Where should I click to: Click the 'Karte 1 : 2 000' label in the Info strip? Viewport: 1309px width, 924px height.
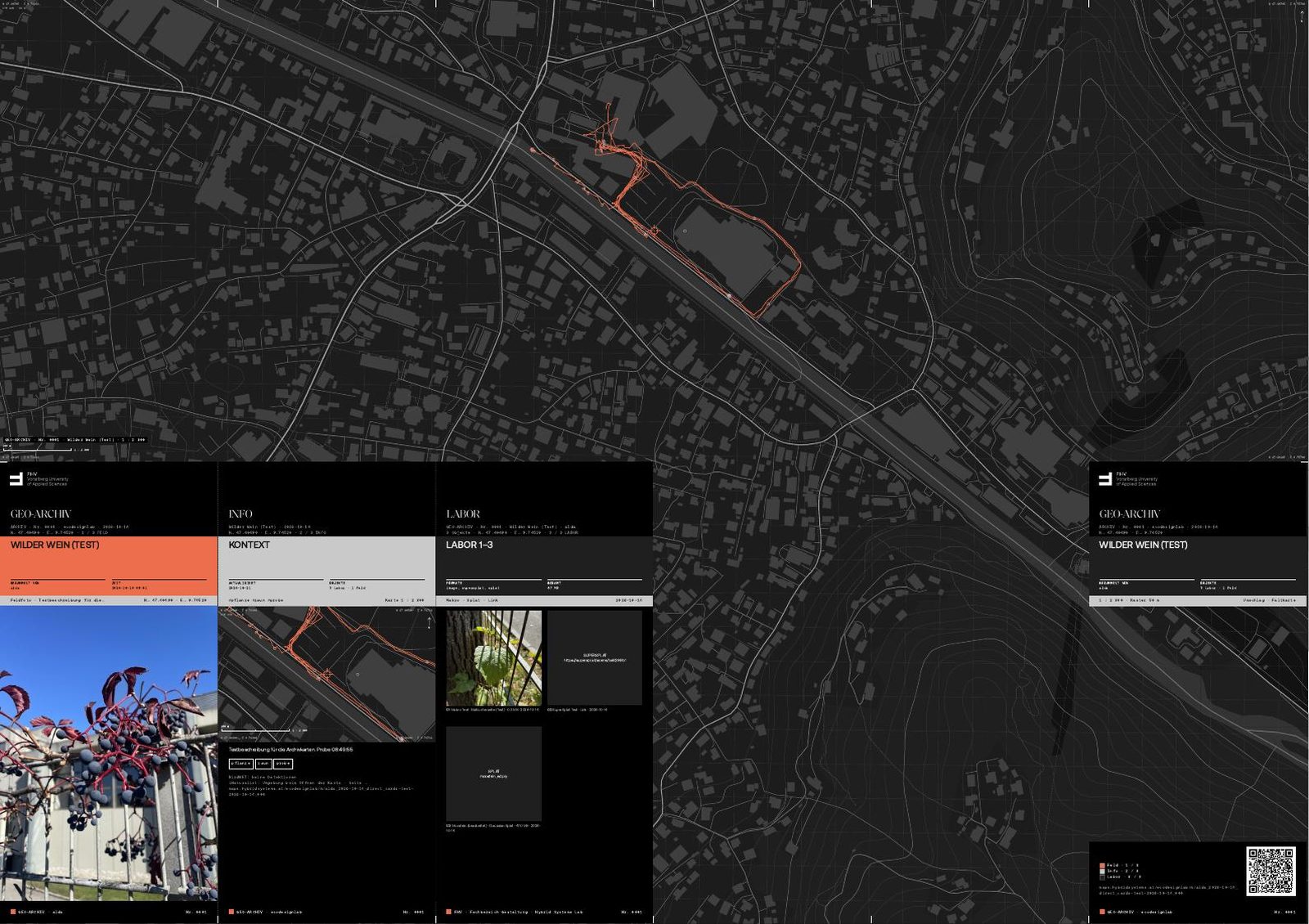[404, 600]
